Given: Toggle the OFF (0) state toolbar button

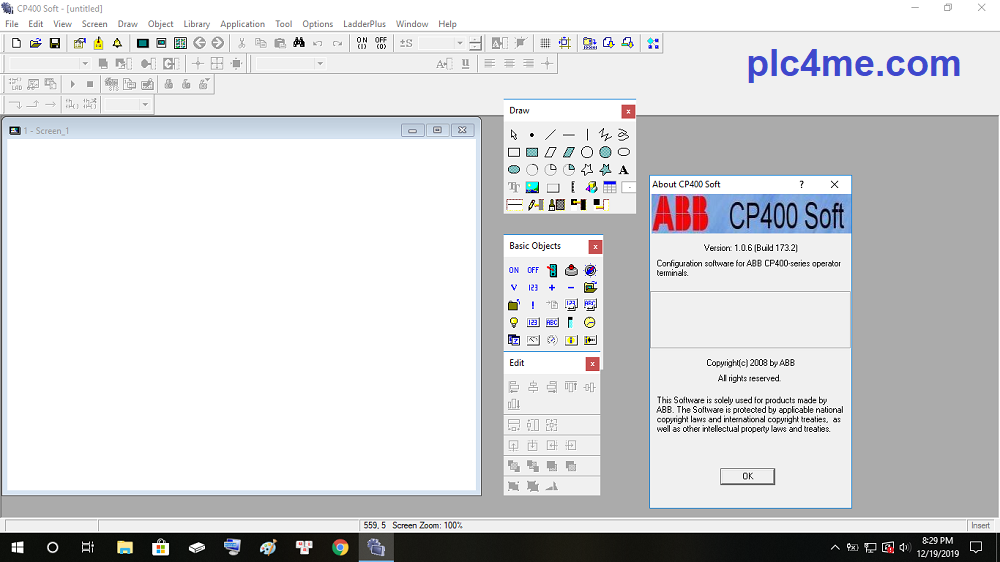Looking at the screenshot, I should (x=381, y=43).
